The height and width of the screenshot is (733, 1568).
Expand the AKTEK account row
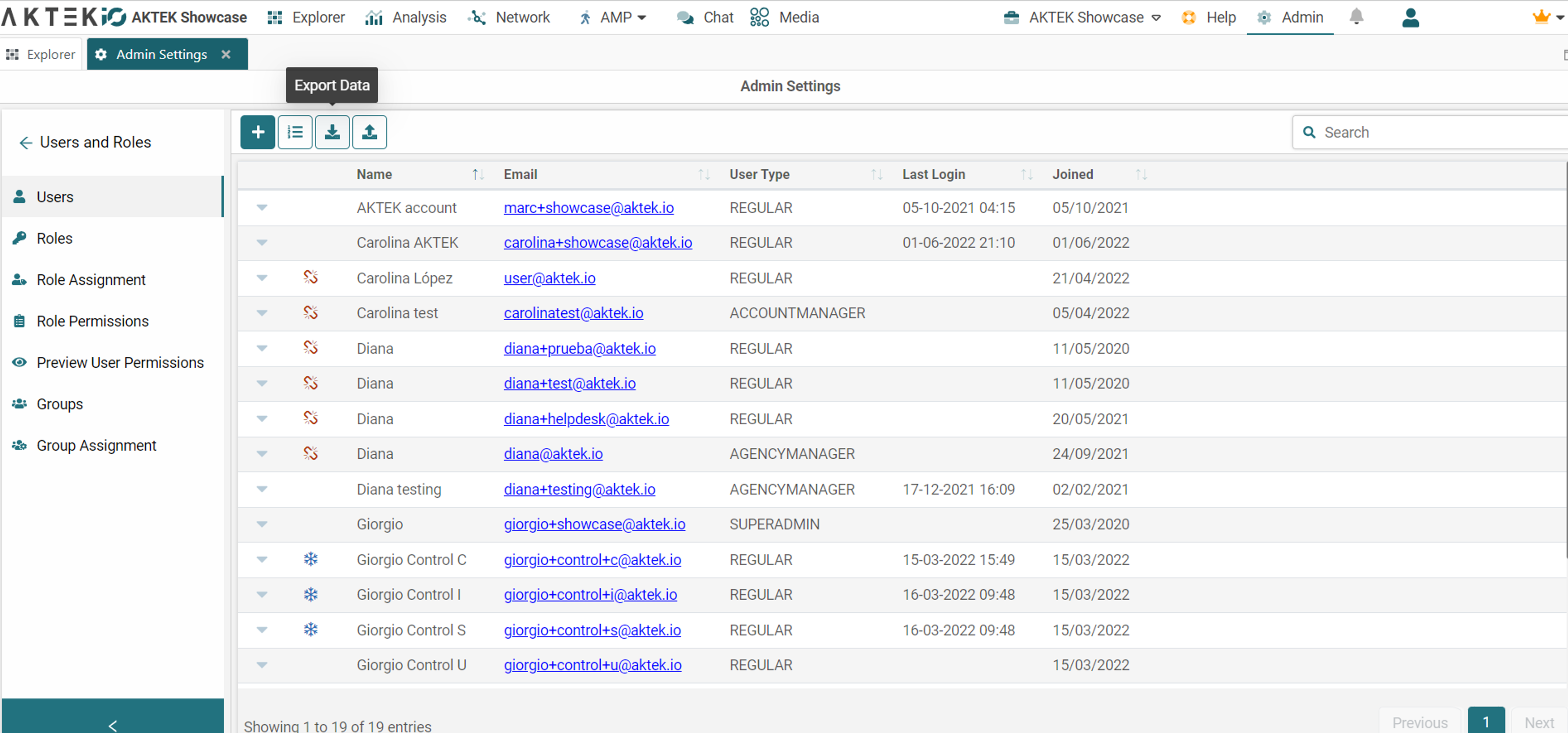pos(262,207)
